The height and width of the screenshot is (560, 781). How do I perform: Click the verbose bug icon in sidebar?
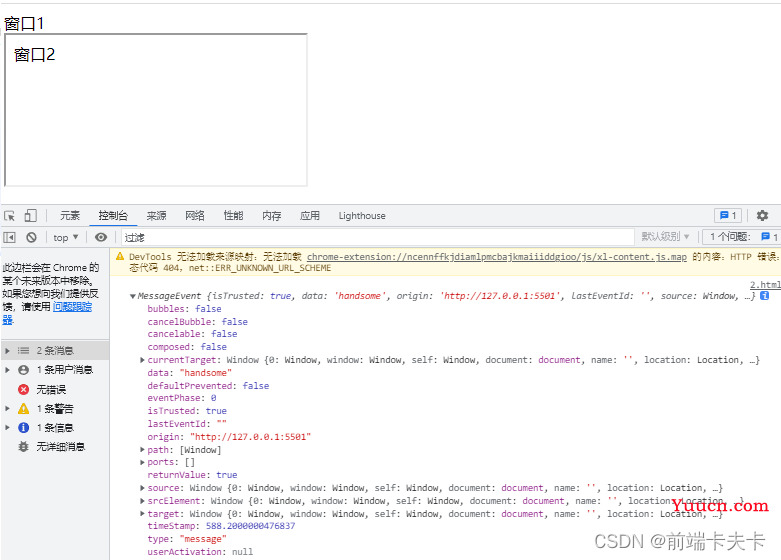pyautogui.click(x=23, y=446)
